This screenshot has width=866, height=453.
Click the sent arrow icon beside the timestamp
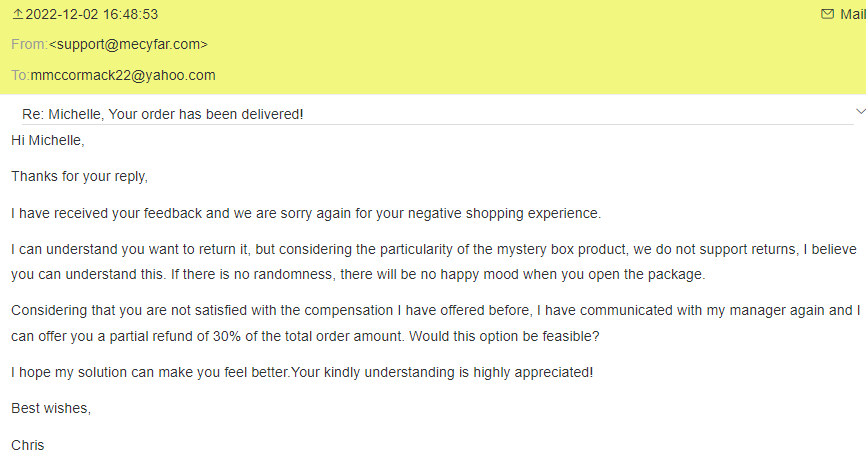coord(17,14)
